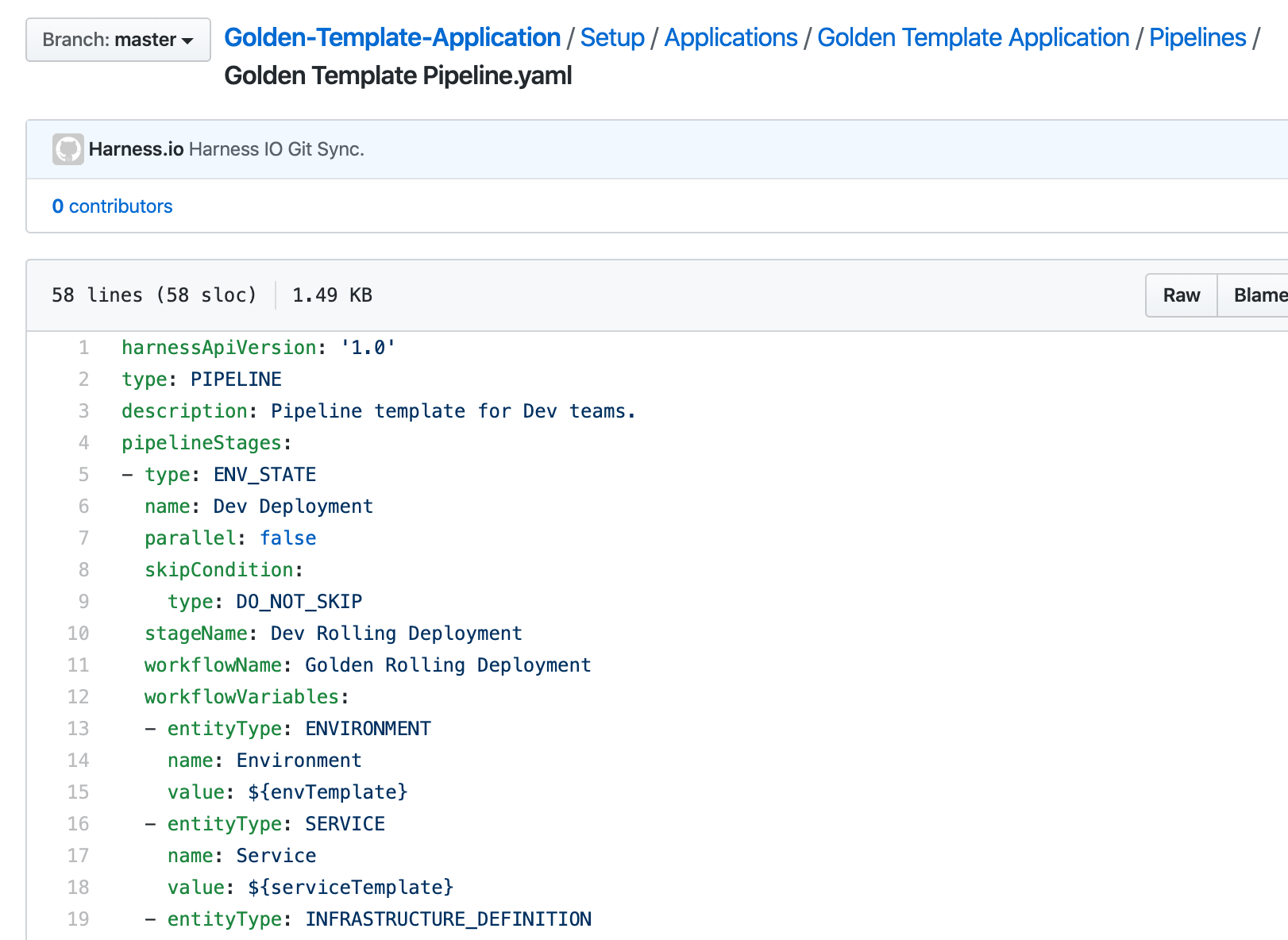
Task: Go to Applications folder breadcrumb
Action: pos(731,37)
